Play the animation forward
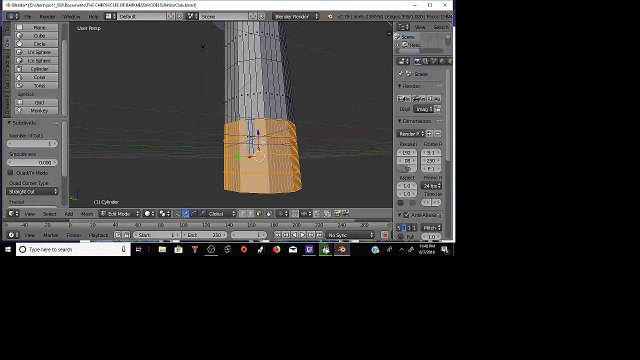This screenshot has width=640, height=360. (x=302, y=235)
